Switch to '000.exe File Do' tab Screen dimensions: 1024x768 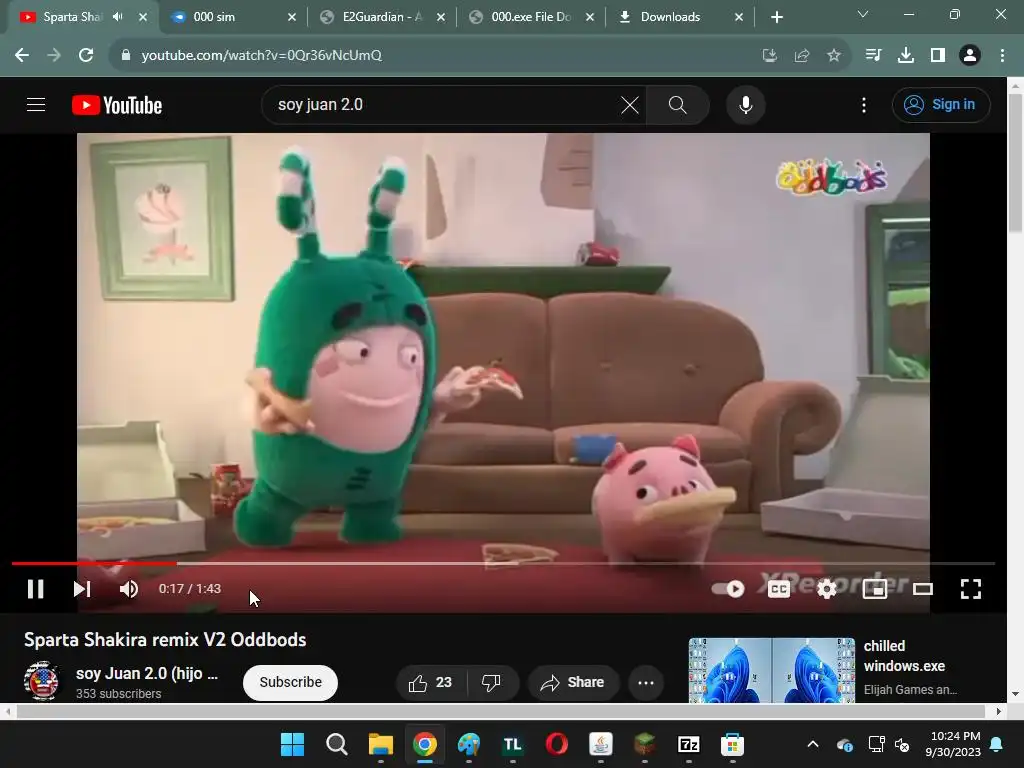(x=530, y=17)
